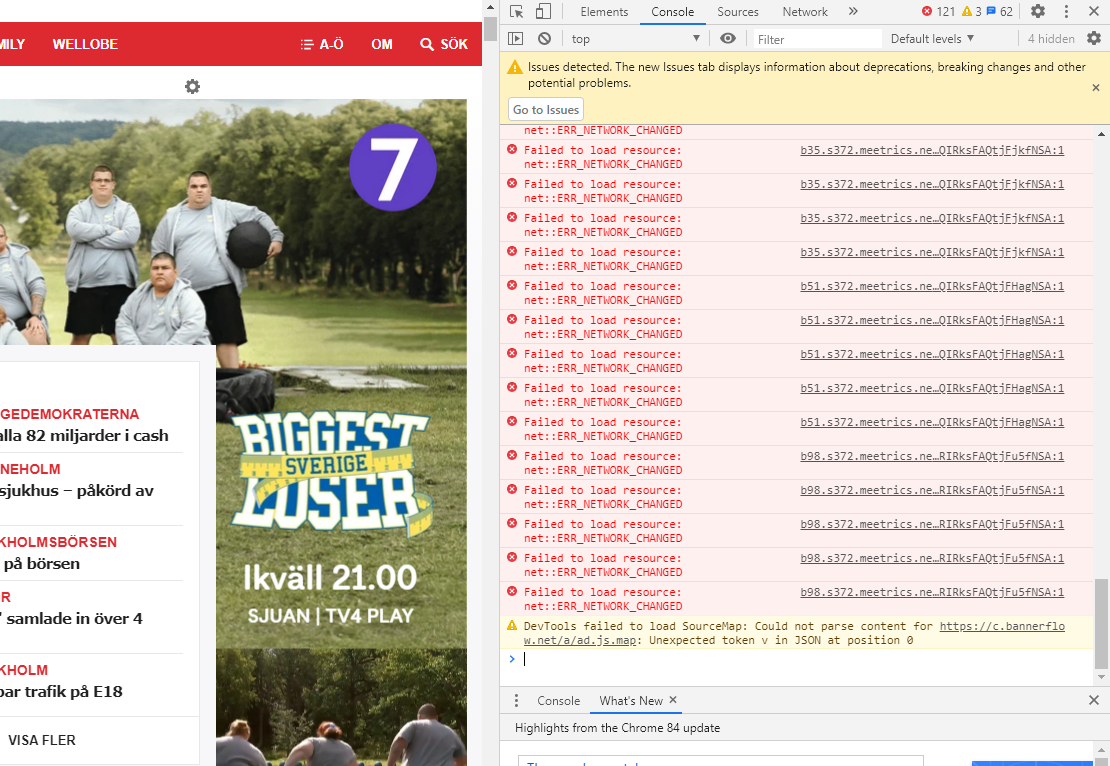Image resolution: width=1110 pixels, height=766 pixels.
Task: Open console settings gear
Action: coord(1093,39)
